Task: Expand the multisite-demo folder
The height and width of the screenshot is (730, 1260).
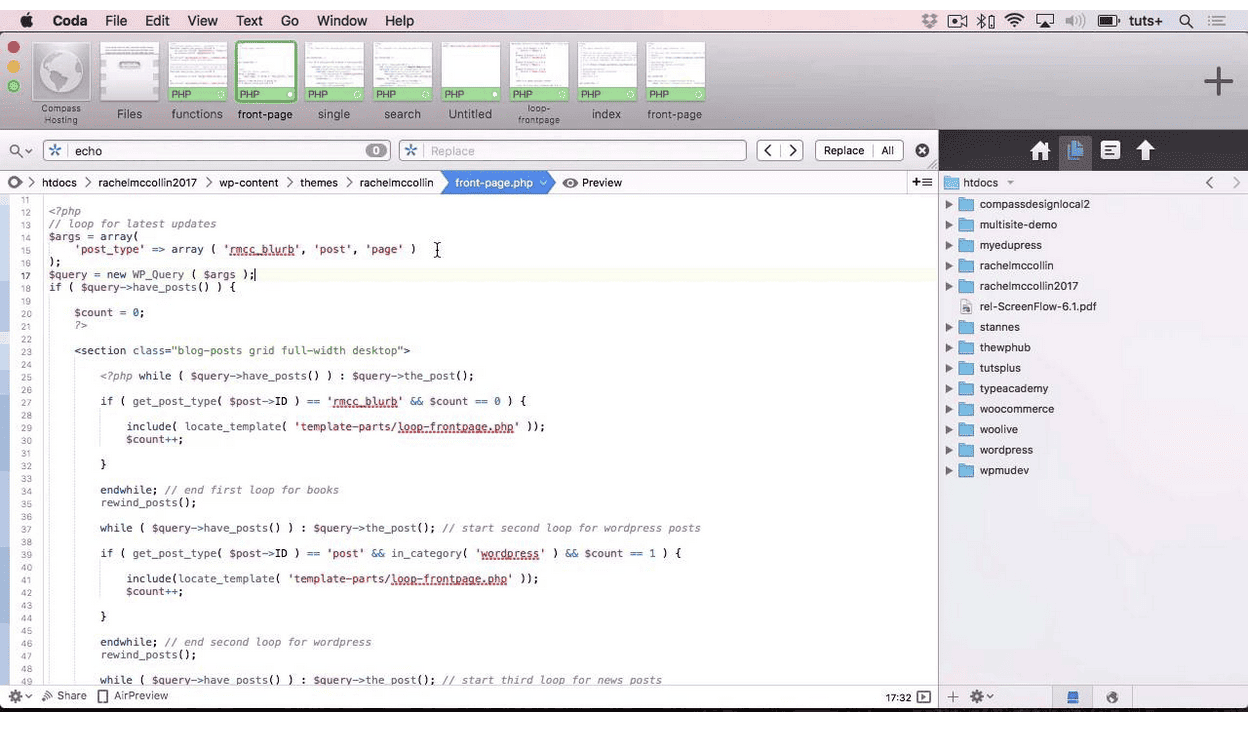Action: point(949,225)
